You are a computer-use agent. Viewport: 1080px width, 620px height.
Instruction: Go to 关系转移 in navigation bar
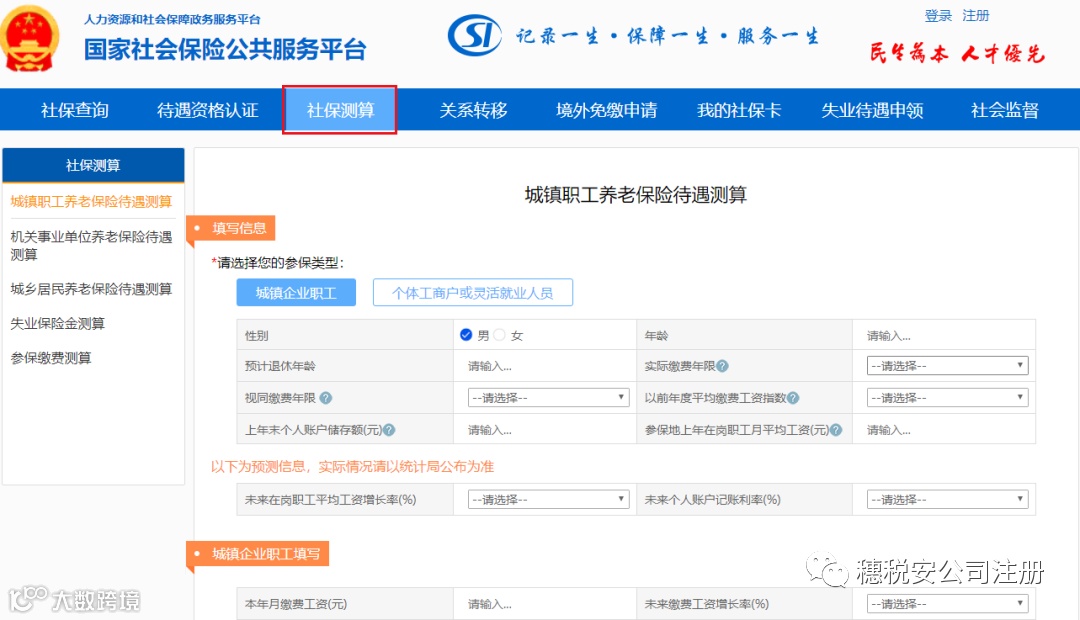[x=473, y=110]
